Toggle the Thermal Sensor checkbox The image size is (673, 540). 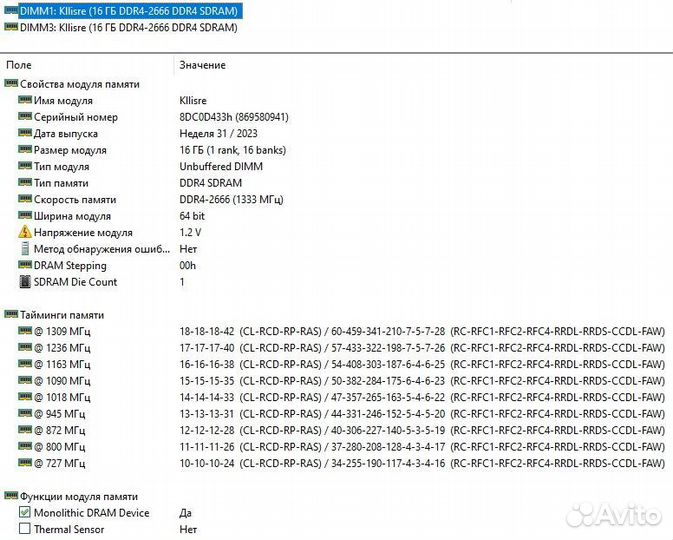[x=25, y=529]
